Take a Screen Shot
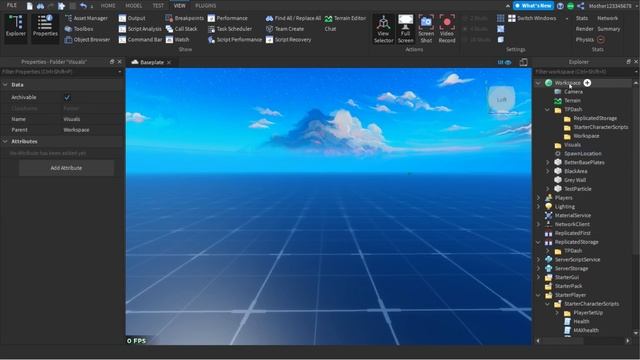 (426, 29)
